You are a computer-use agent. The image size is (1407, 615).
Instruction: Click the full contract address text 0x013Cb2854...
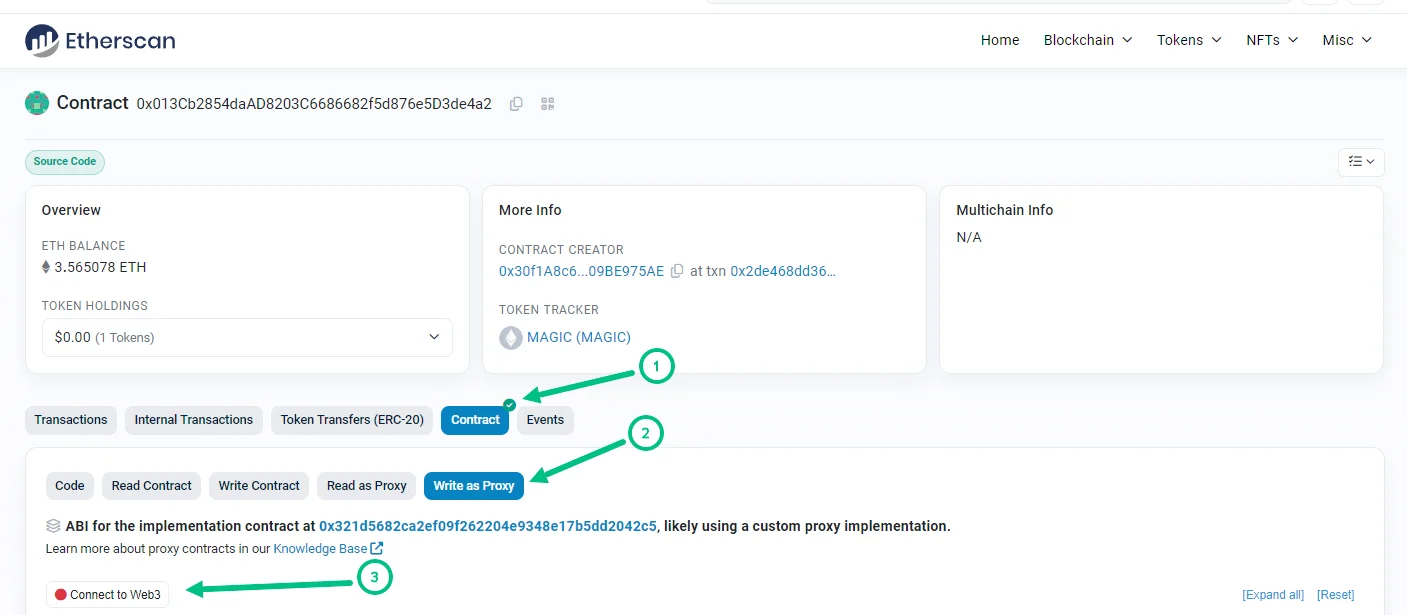[x=314, y=104]
